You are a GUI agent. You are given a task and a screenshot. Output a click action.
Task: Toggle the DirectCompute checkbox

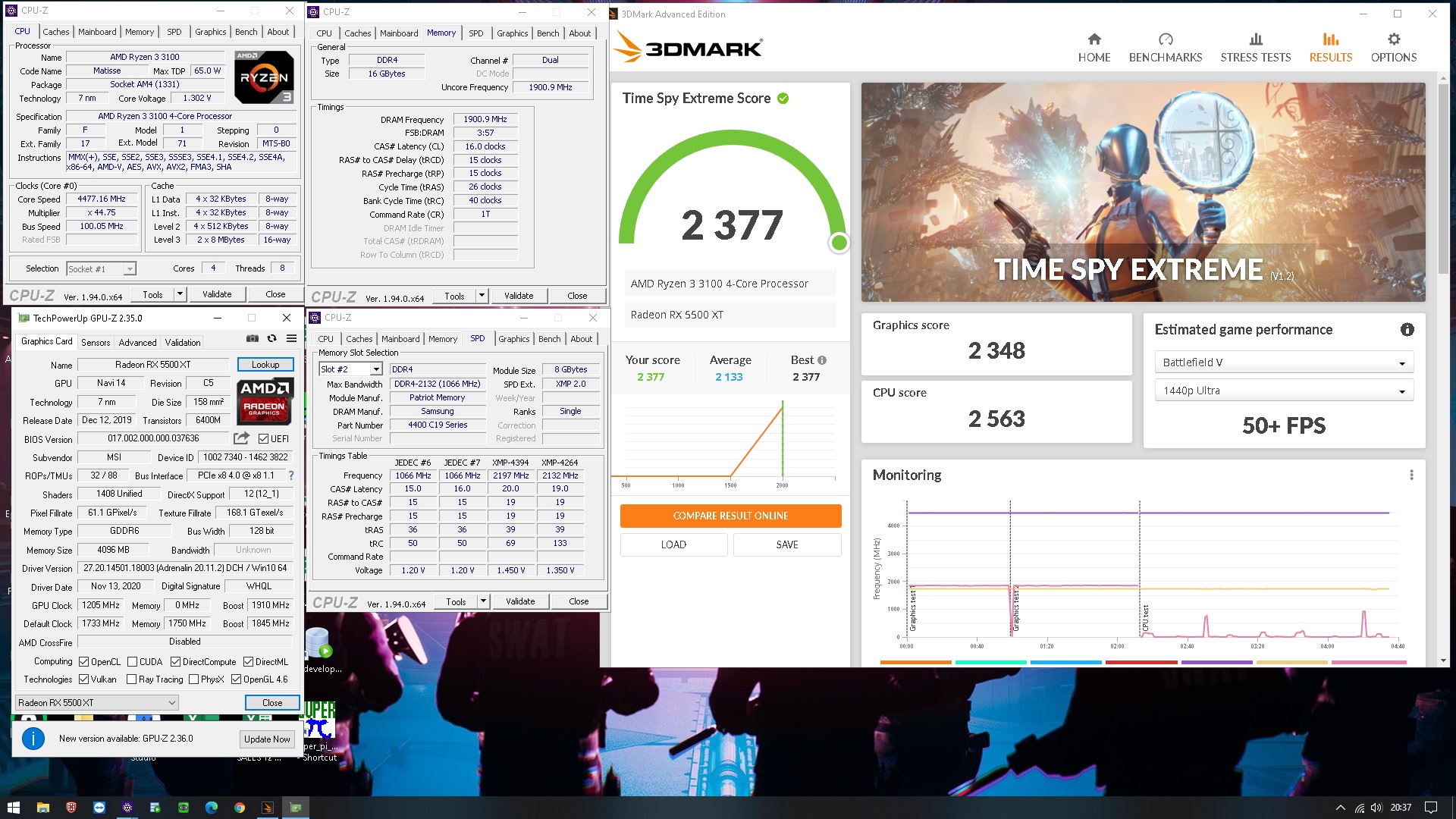click(x=175, y=662)
